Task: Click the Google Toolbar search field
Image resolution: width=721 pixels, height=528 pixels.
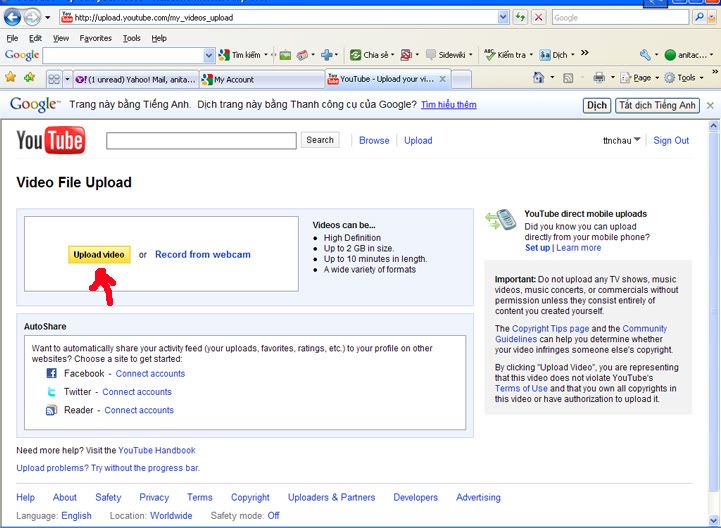Action: tap(123, 56)
